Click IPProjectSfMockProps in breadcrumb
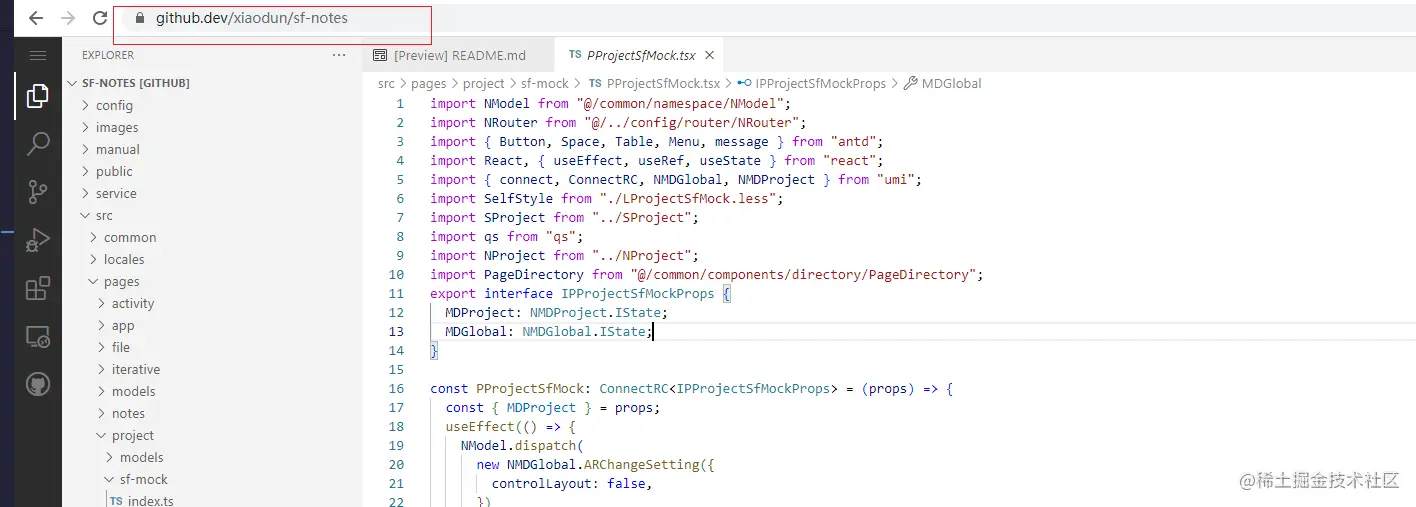Viewport: 1416px width, 507px height. coord(821,84)
